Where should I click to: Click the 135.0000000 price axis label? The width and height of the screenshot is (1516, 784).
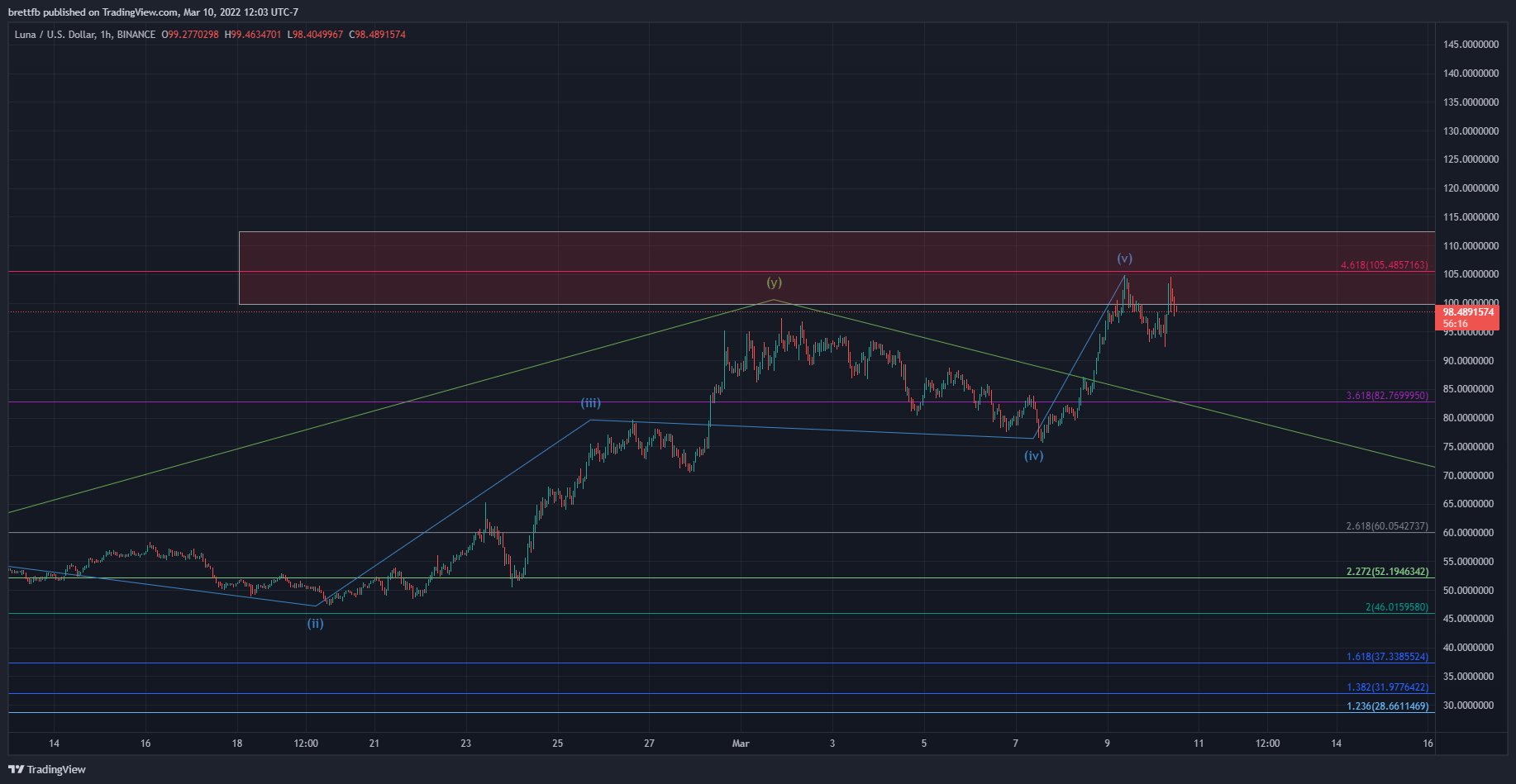(x=1471, y=102)
